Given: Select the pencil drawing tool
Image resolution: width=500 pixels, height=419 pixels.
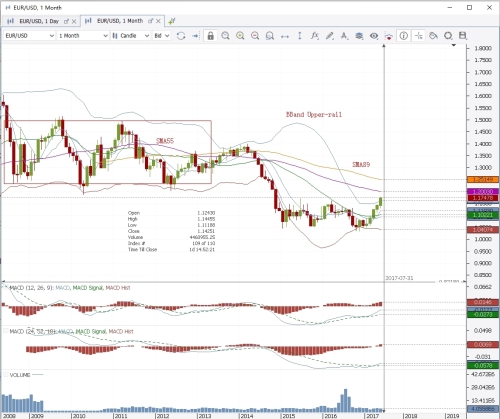Looking at the screenshot, I should coord(329,36).
